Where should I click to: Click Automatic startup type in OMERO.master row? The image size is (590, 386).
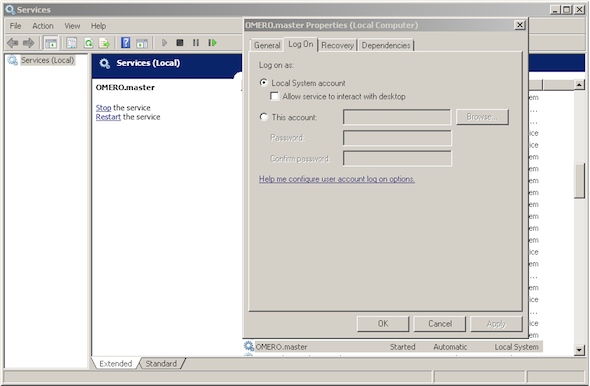coord(450,347)
